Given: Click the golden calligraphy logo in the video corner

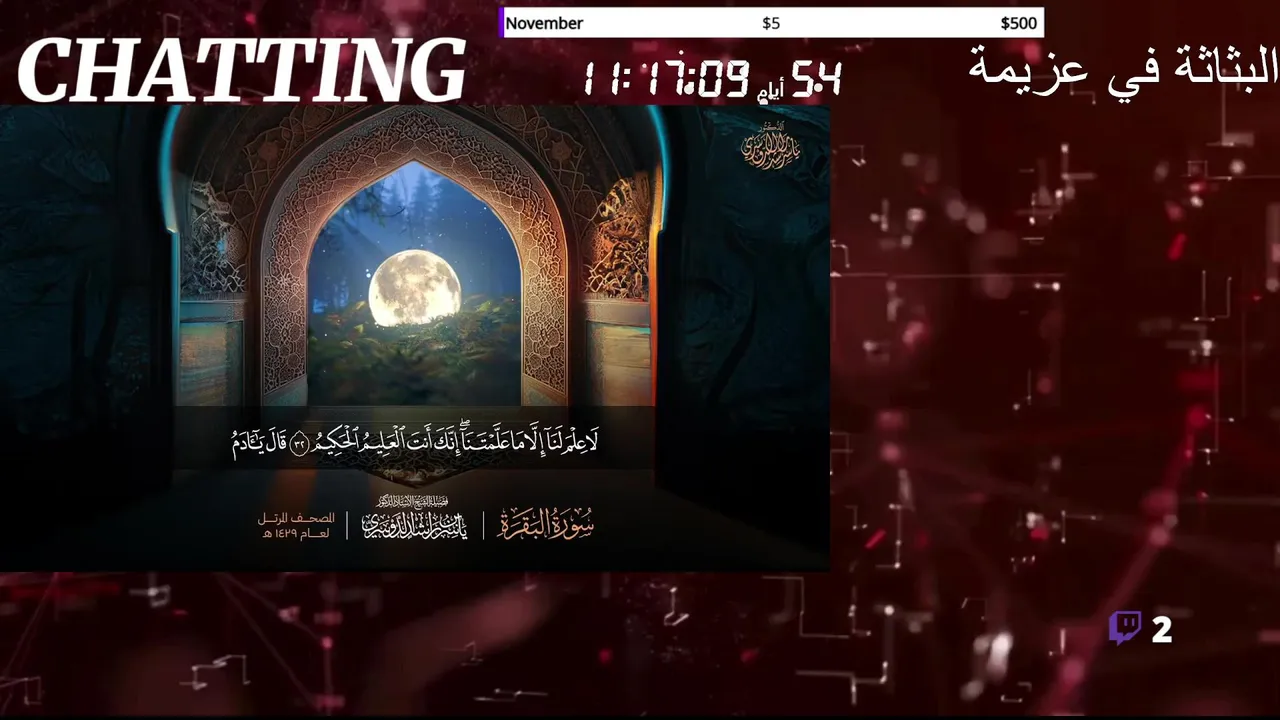Looking at the screenshot, I should 771,147.
